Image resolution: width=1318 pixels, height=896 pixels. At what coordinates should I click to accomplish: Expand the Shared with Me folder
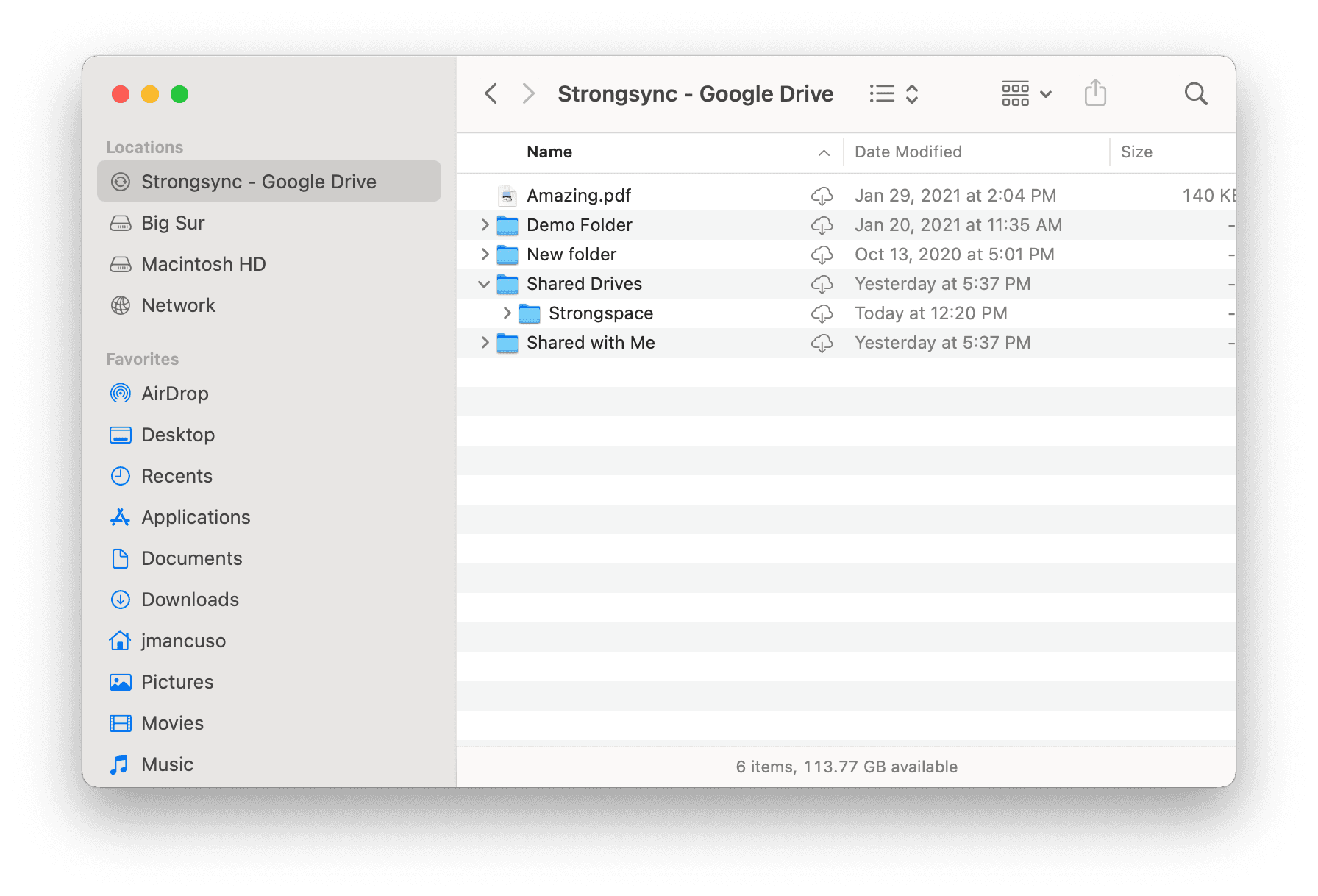(x=485, y=343)
